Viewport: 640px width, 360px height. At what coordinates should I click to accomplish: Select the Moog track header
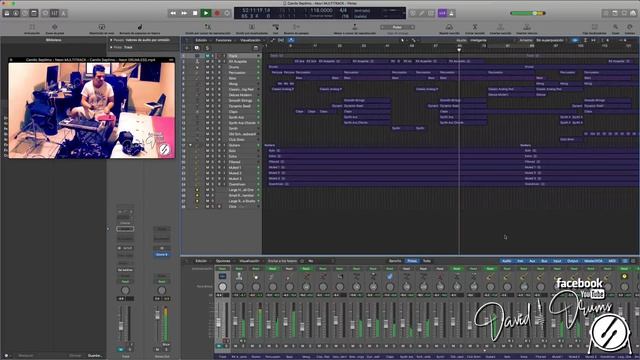click(220, 84)
